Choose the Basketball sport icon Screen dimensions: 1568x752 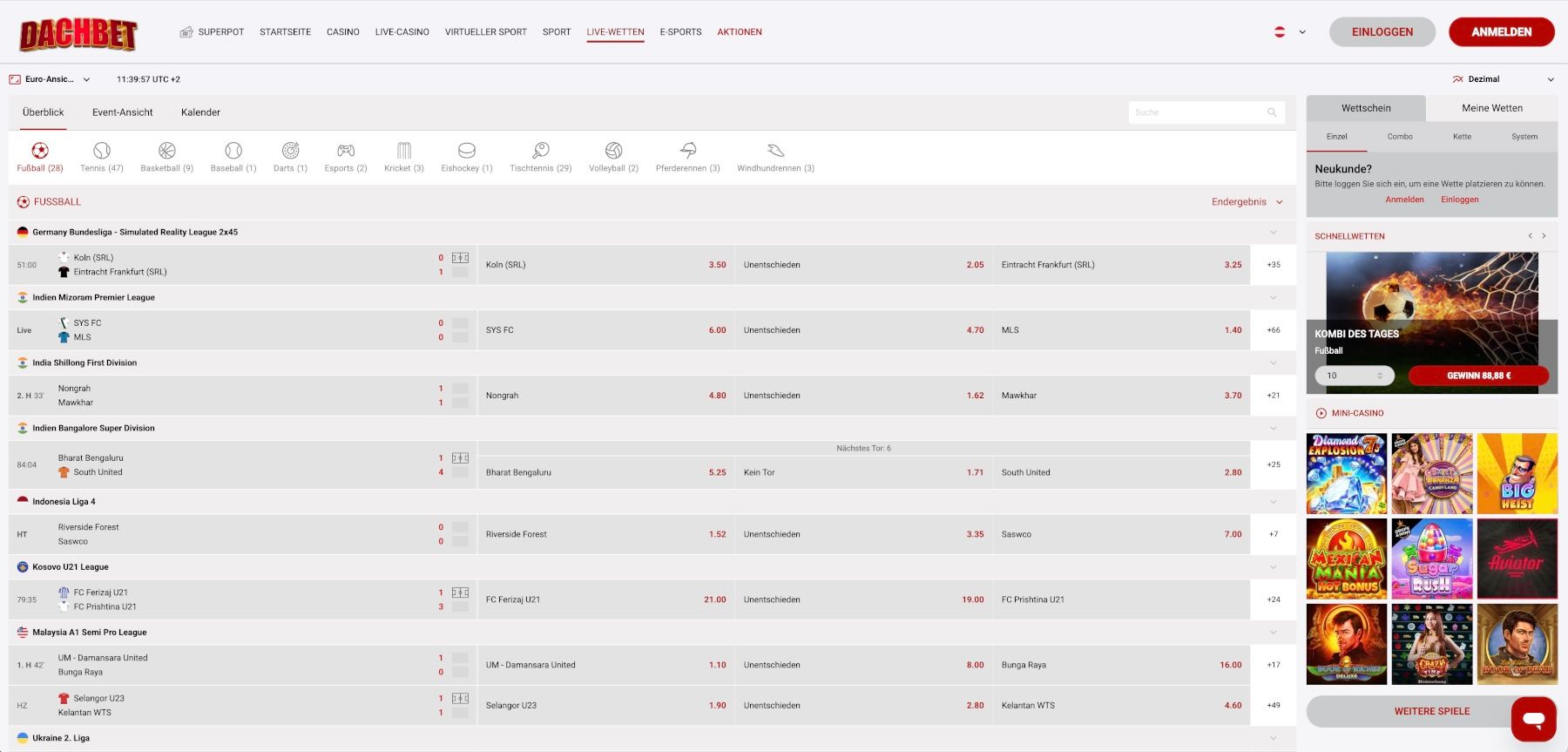166,152
